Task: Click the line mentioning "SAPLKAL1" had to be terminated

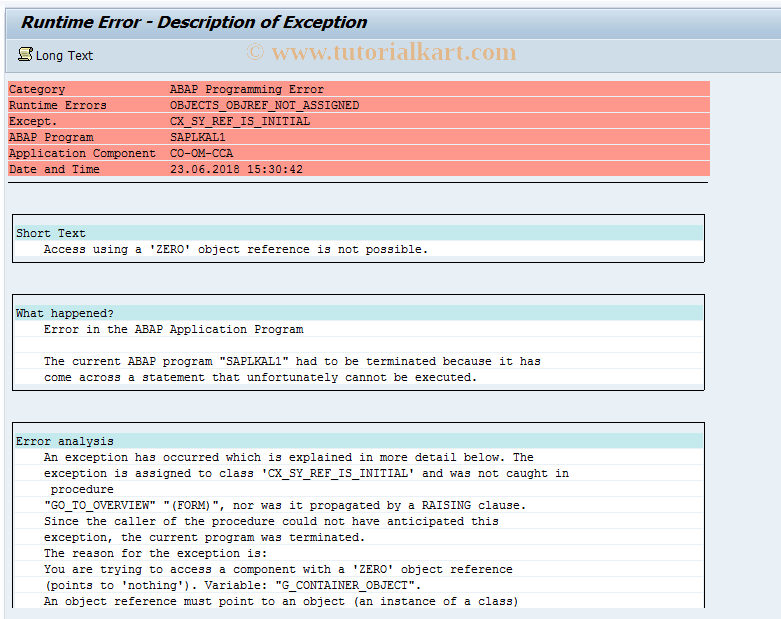Action: pyautogui.click(x=292, y=361)
